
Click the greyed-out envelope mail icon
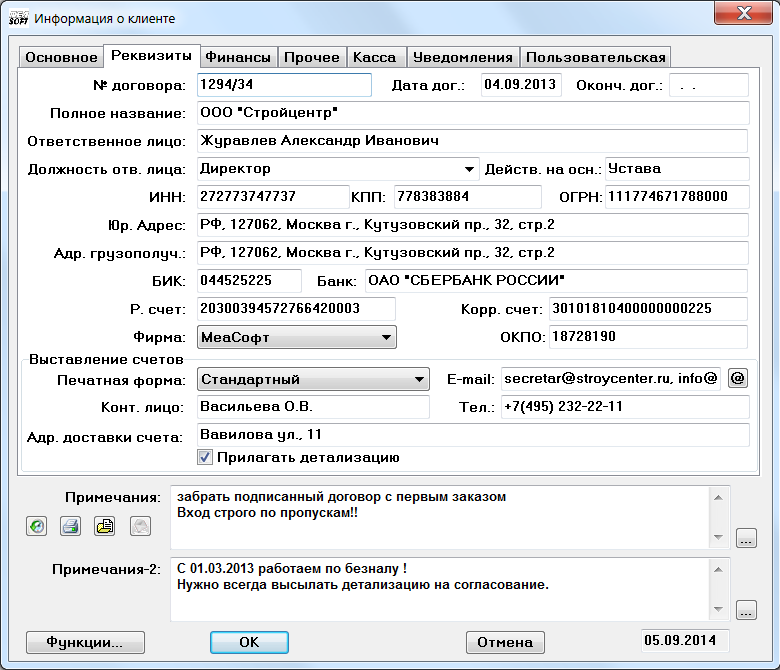pyautogui.click(x=140, y=526)
